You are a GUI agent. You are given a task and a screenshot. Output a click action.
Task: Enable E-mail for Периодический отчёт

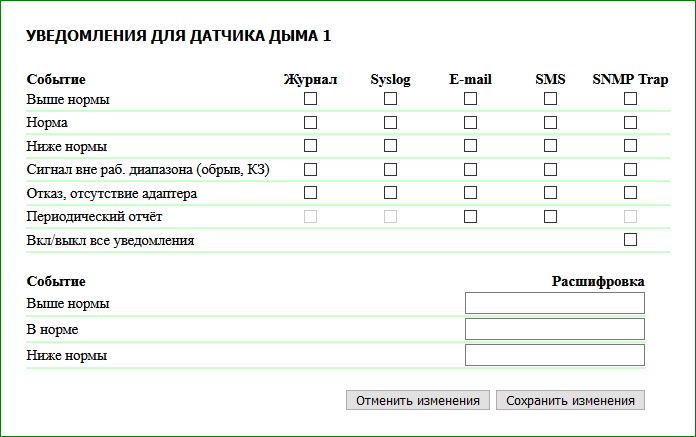pos(470,216)
